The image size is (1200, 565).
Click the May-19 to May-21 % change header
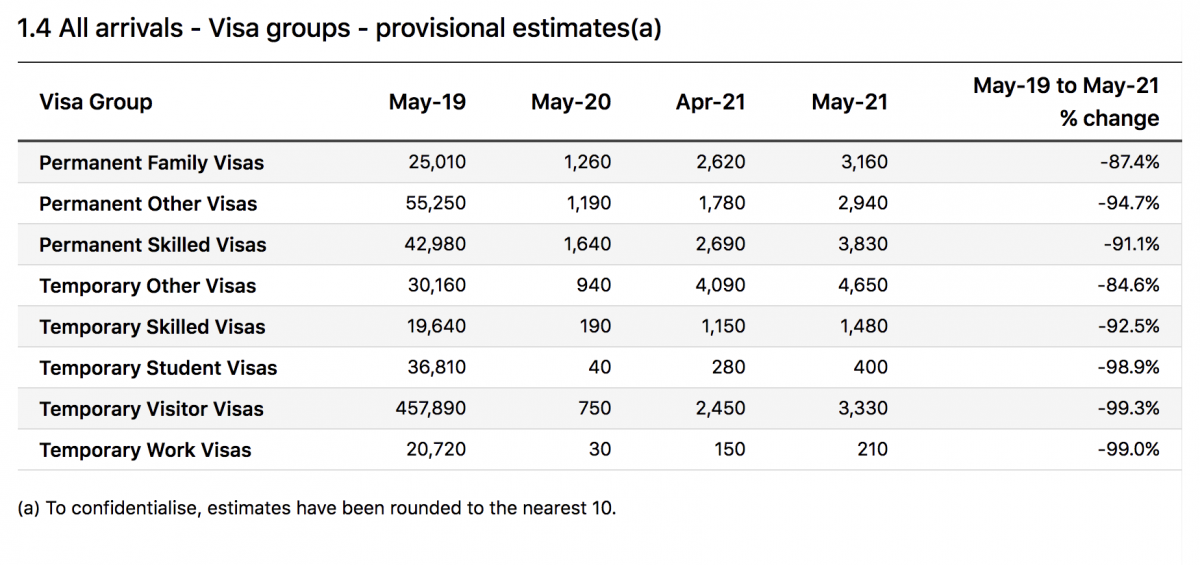[x=1066, y=102]
